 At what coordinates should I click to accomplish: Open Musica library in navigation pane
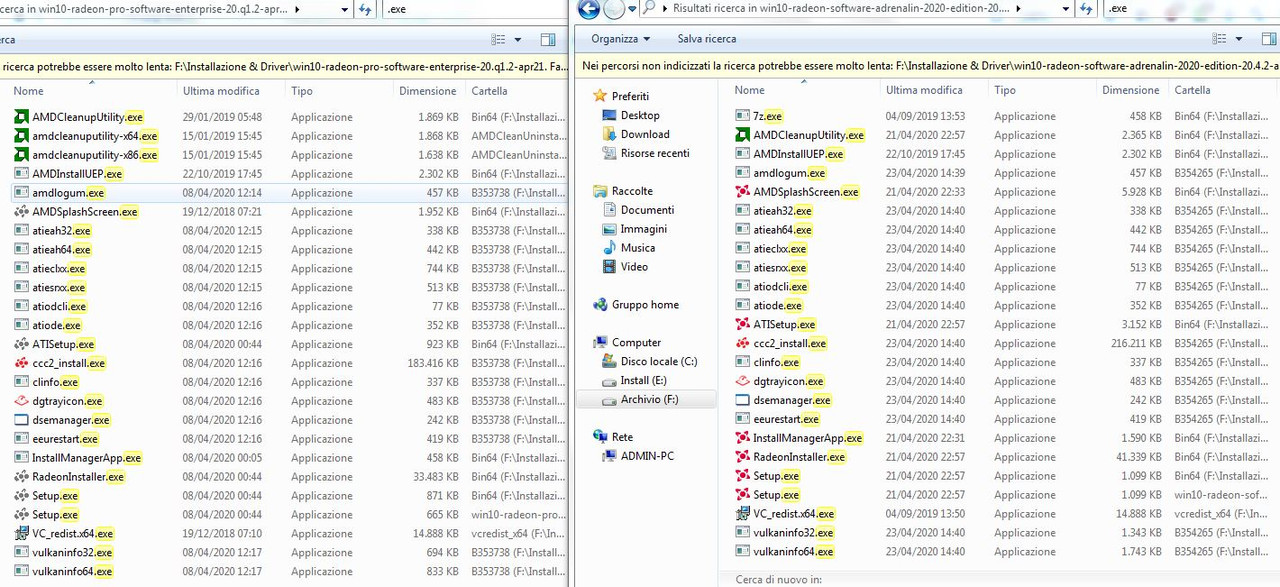[629, 249]
